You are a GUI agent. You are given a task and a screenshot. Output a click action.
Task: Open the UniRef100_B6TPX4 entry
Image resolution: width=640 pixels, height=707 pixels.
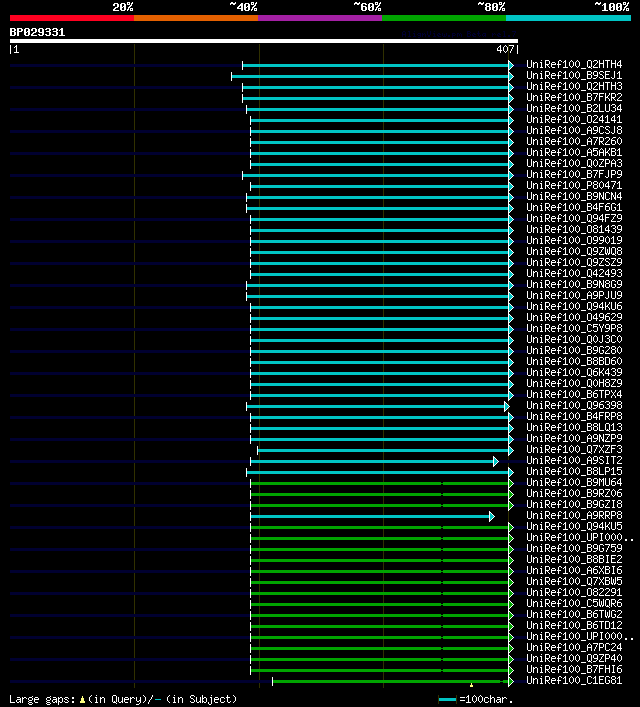[574, 394]
